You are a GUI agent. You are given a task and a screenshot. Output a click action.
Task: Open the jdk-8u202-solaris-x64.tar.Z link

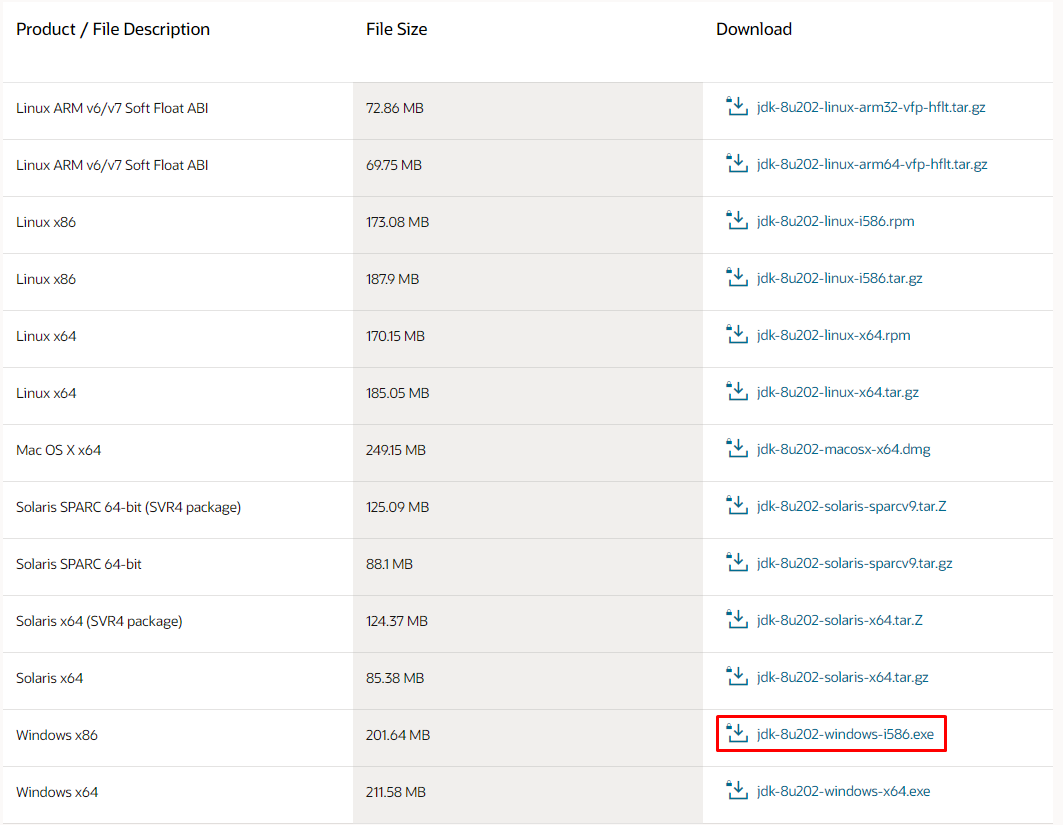click(839, 620)
